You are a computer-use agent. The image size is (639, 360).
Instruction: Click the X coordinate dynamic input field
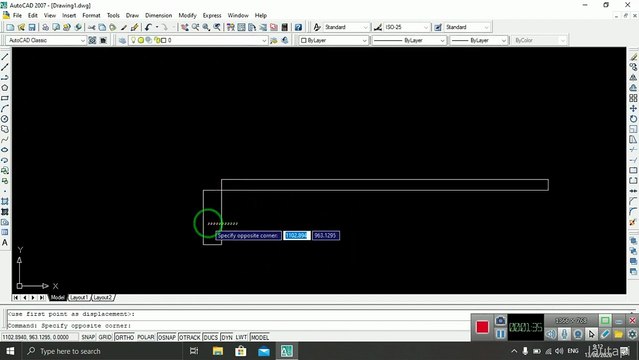[x=297, y=236]
